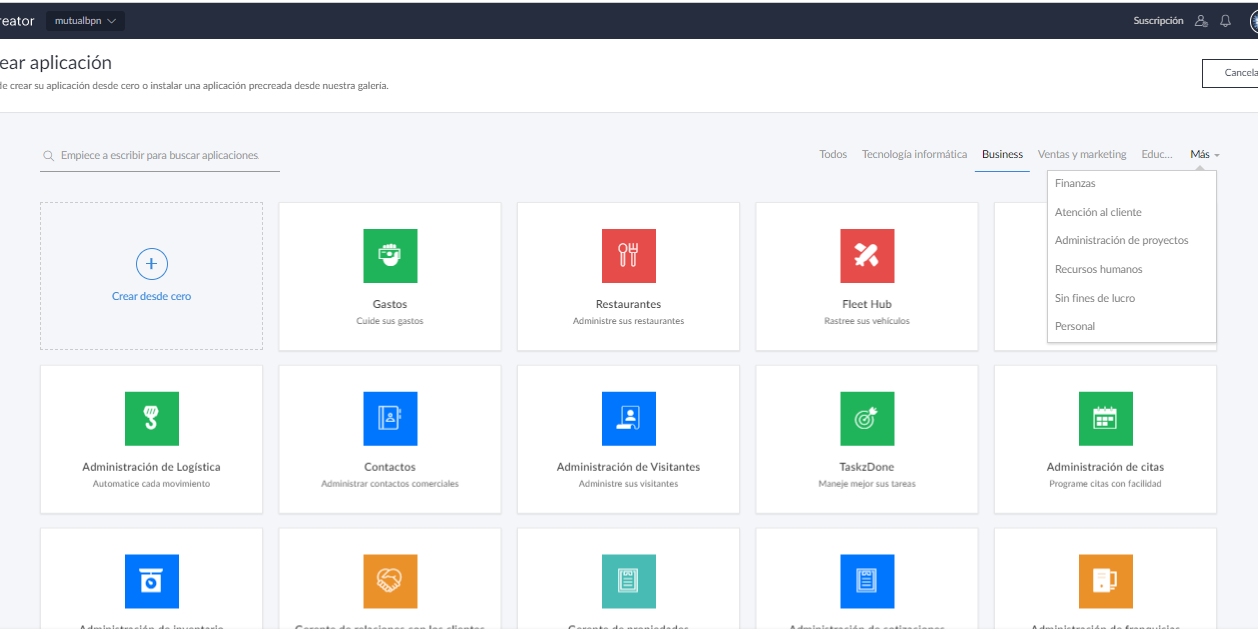Click the notification bell icon
Viewport: 1258px width, 629px height.
[1225, 20]
